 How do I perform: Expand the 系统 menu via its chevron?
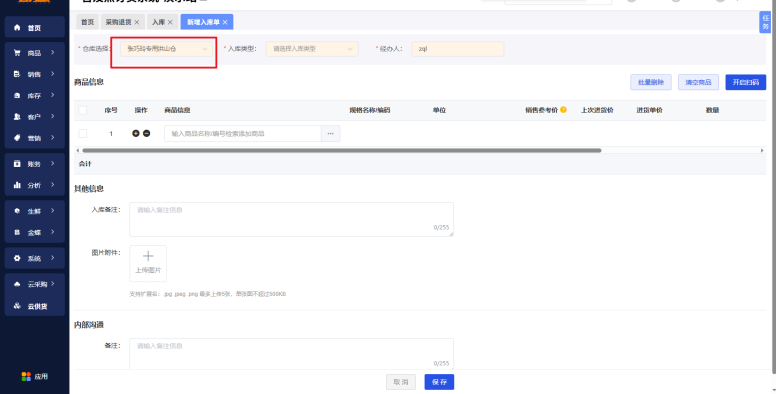click(x=52, y=258)
